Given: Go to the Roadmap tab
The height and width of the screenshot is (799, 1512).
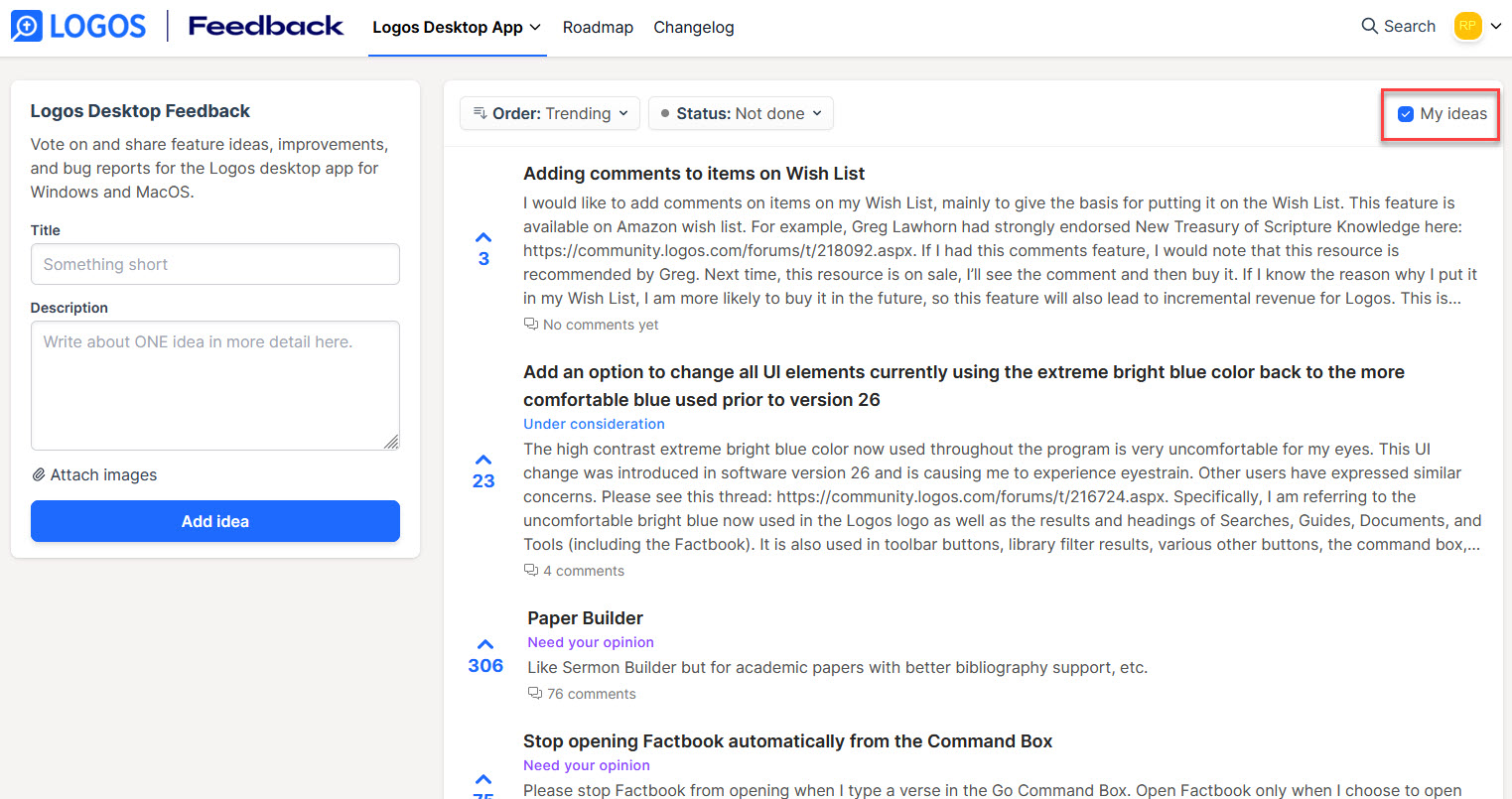Looking at the screenshot, I should pos(598,28).
